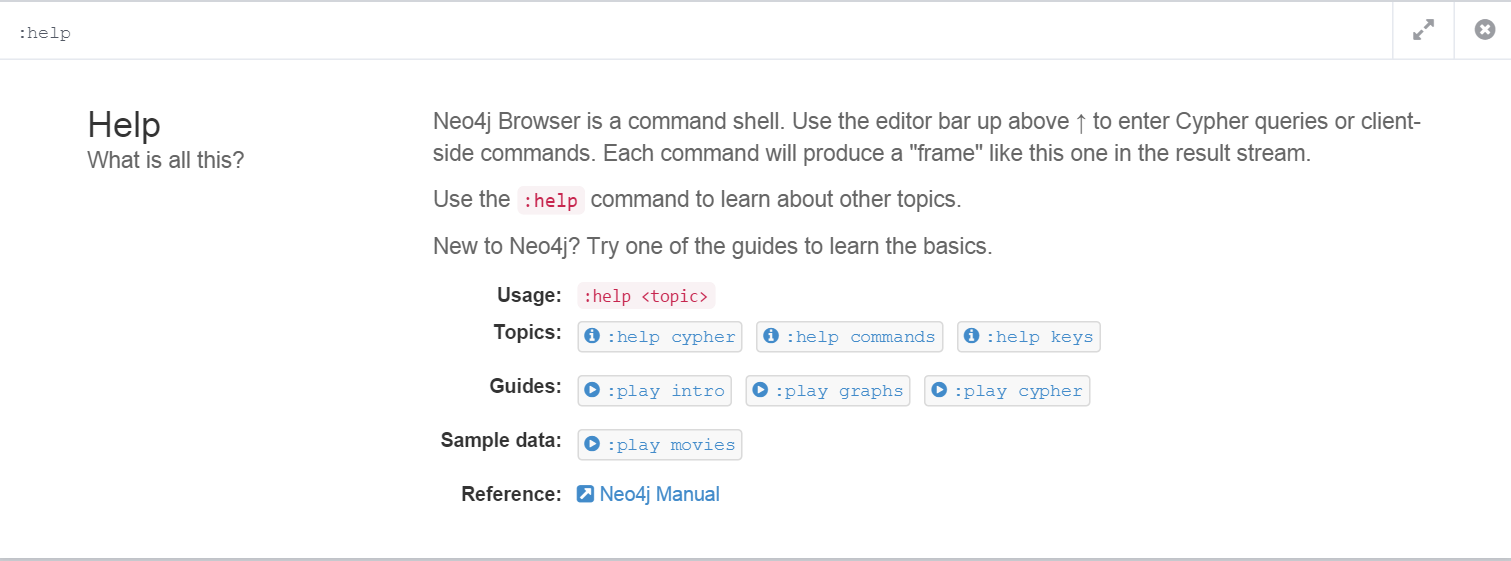This screenshot has height=561, width=1511.
Task: Load the ':play movies' sample data label
Action: [x=671, y=445]
